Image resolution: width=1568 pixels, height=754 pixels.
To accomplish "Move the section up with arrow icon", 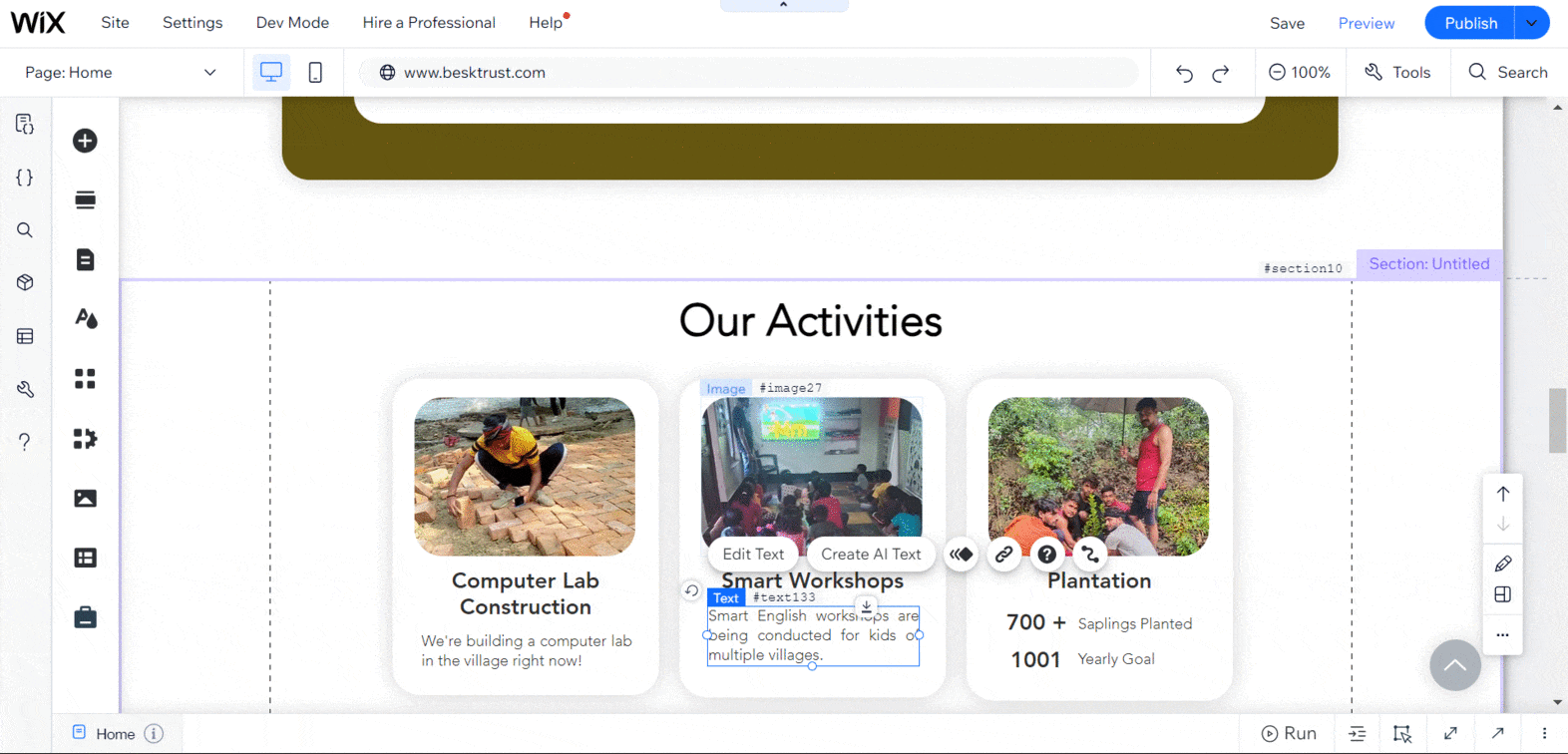I will (1503, 494).
